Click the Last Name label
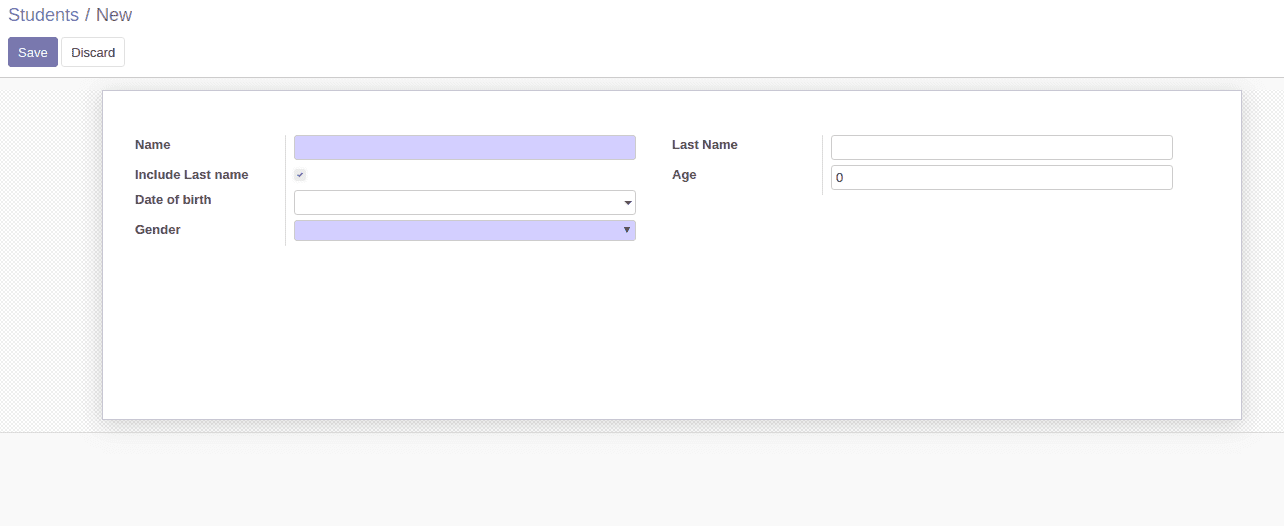The image size is (1284, 526). 705,145
